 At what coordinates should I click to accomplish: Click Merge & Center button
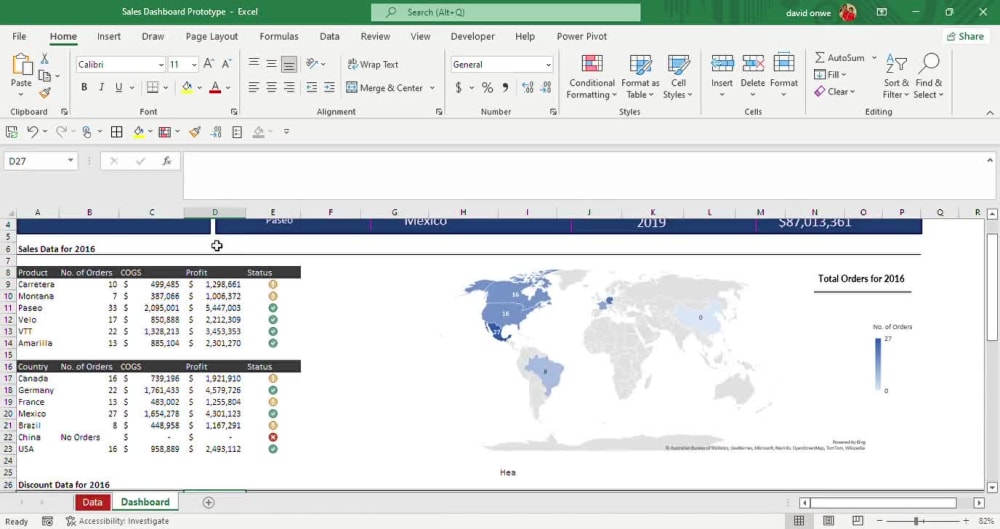[385, 88]
